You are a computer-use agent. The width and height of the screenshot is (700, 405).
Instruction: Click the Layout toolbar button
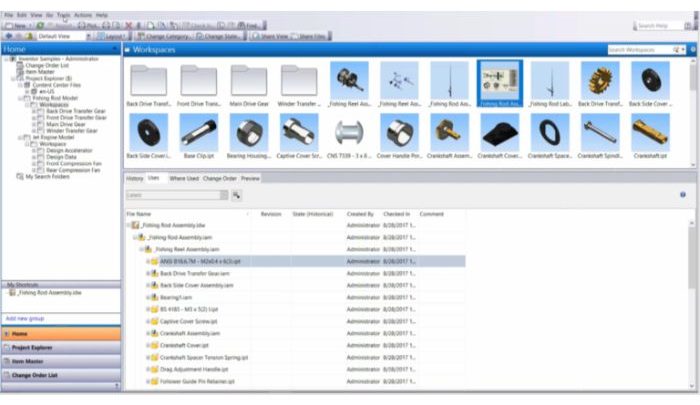(112, 35)
